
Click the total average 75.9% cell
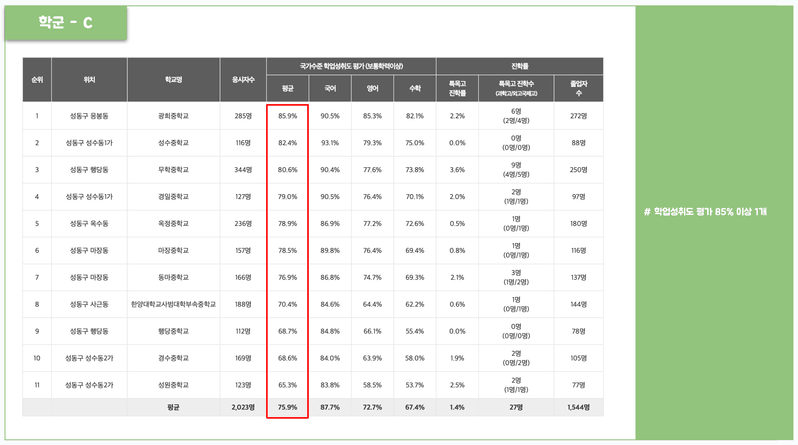[x=288, y=407]
